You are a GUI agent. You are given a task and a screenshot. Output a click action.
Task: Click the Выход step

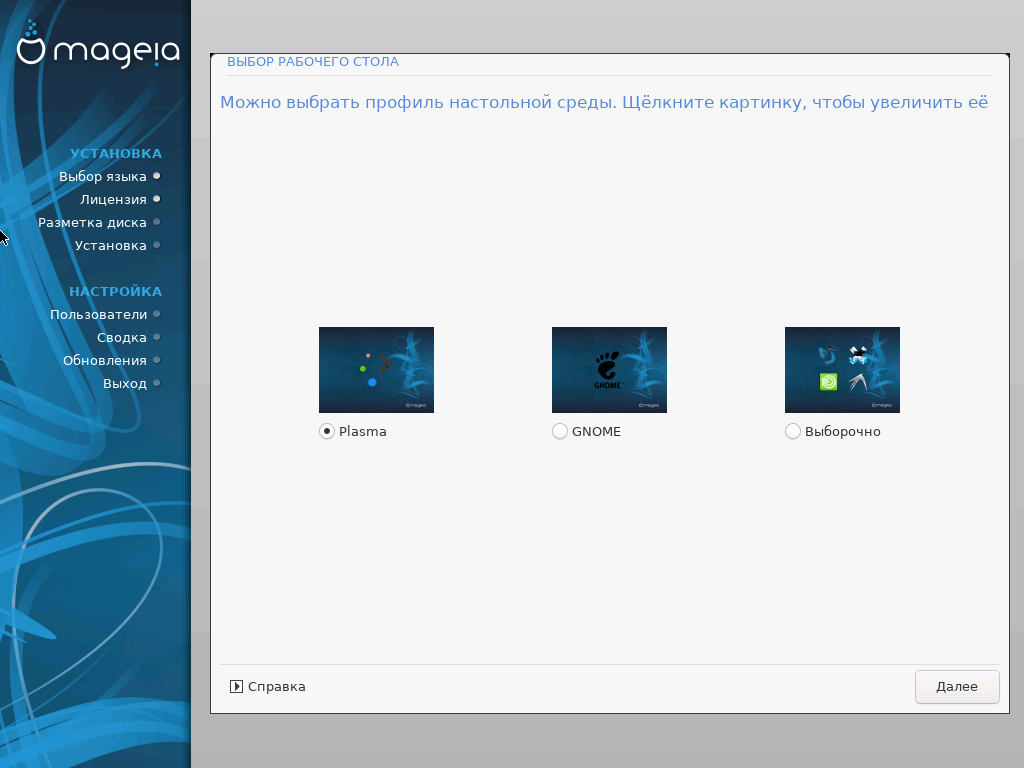click(x=125, y=383)
